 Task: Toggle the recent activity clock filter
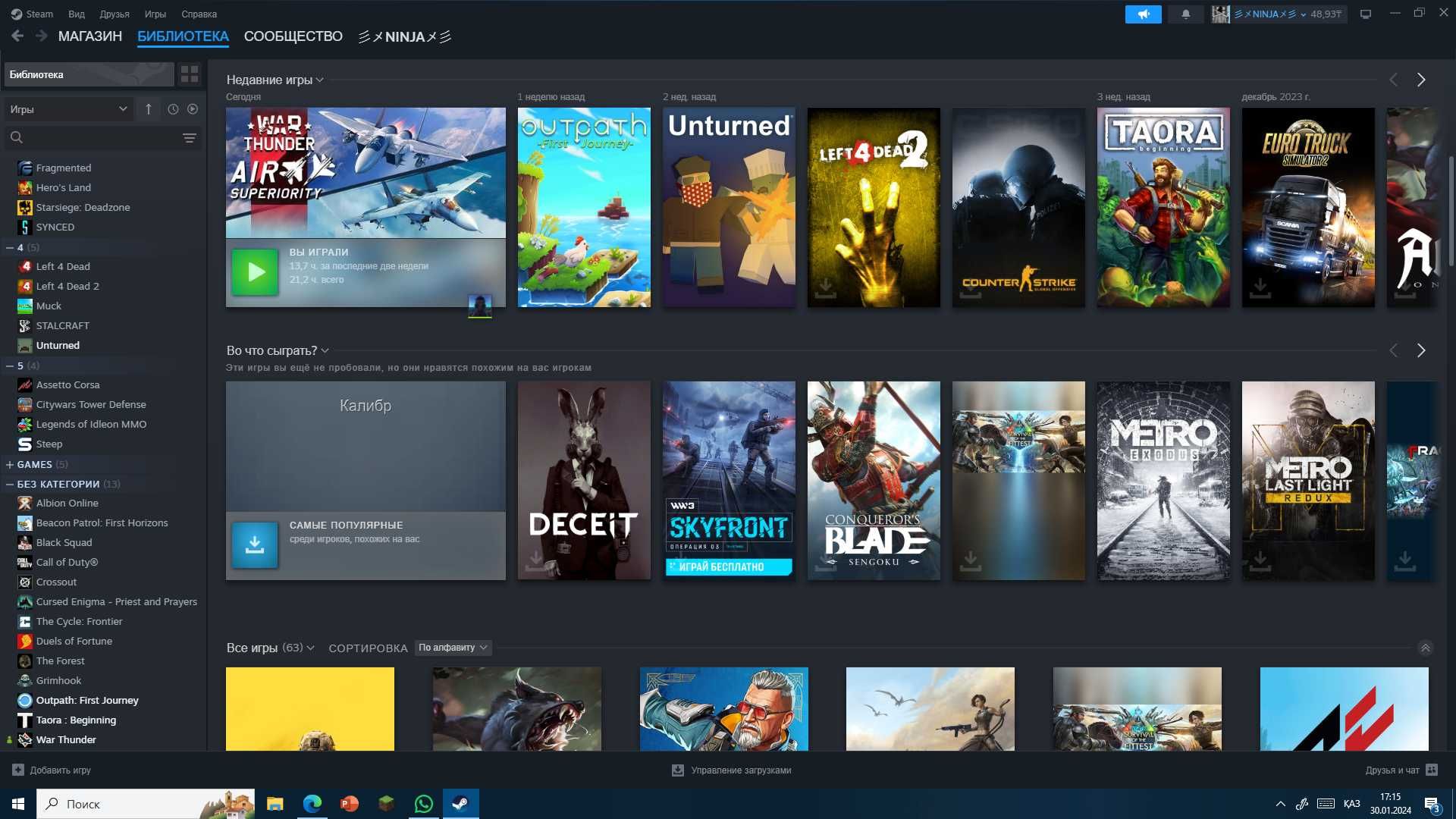pyautogui.click(x=173, y=109)
